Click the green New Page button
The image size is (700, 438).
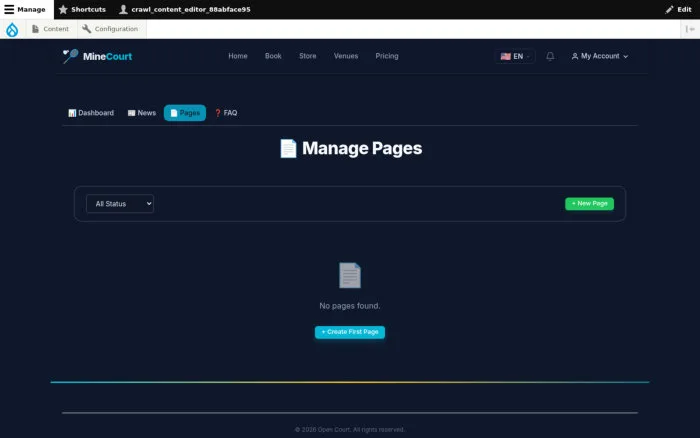[x=589, y=204]
